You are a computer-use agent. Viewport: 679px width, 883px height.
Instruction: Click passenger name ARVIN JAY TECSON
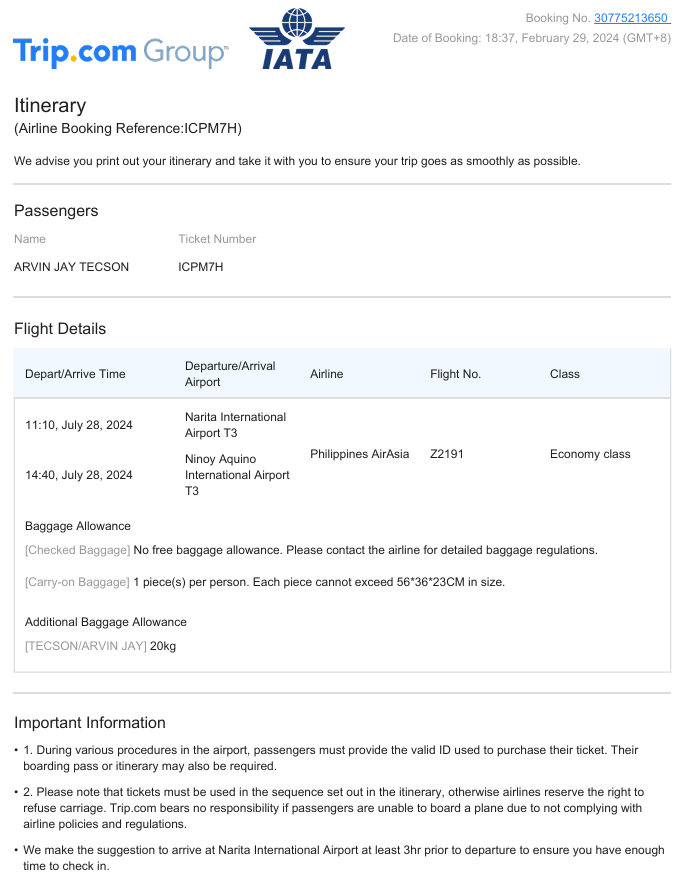click(71, 267)
